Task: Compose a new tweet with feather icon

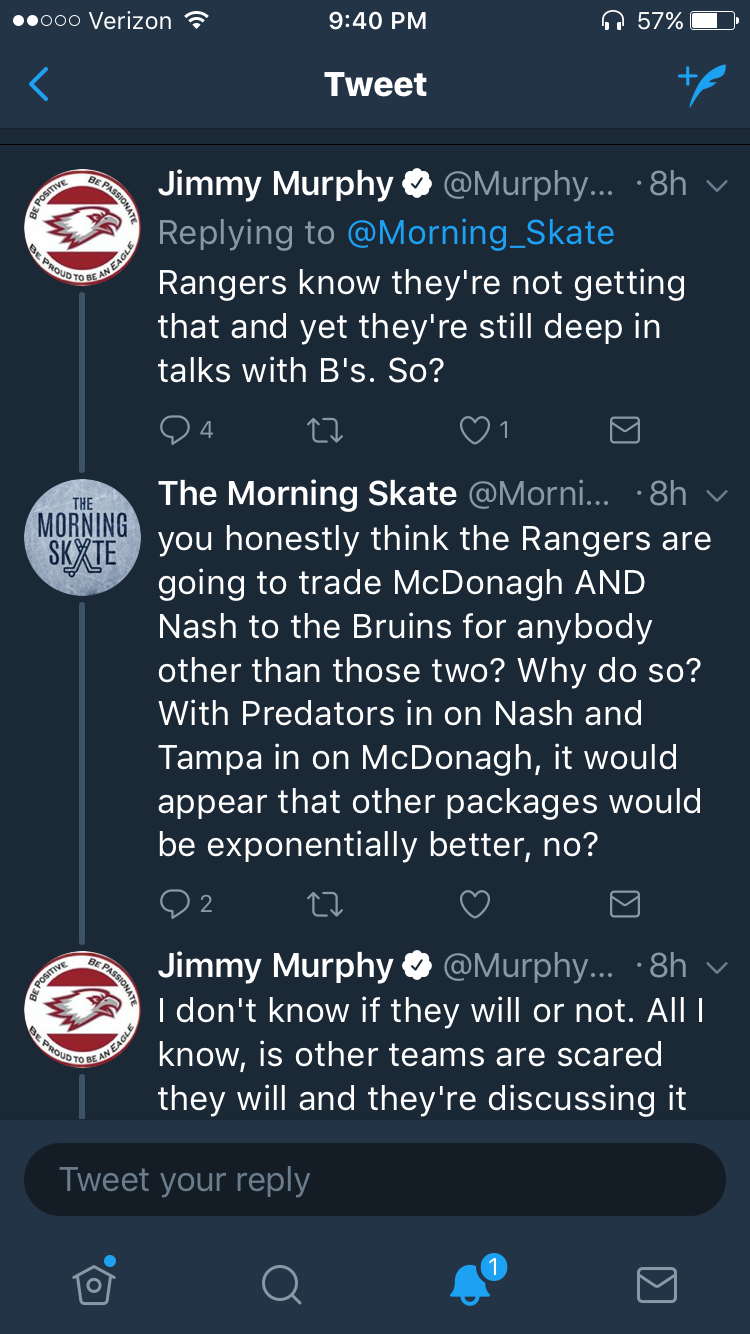Action: 701,85
